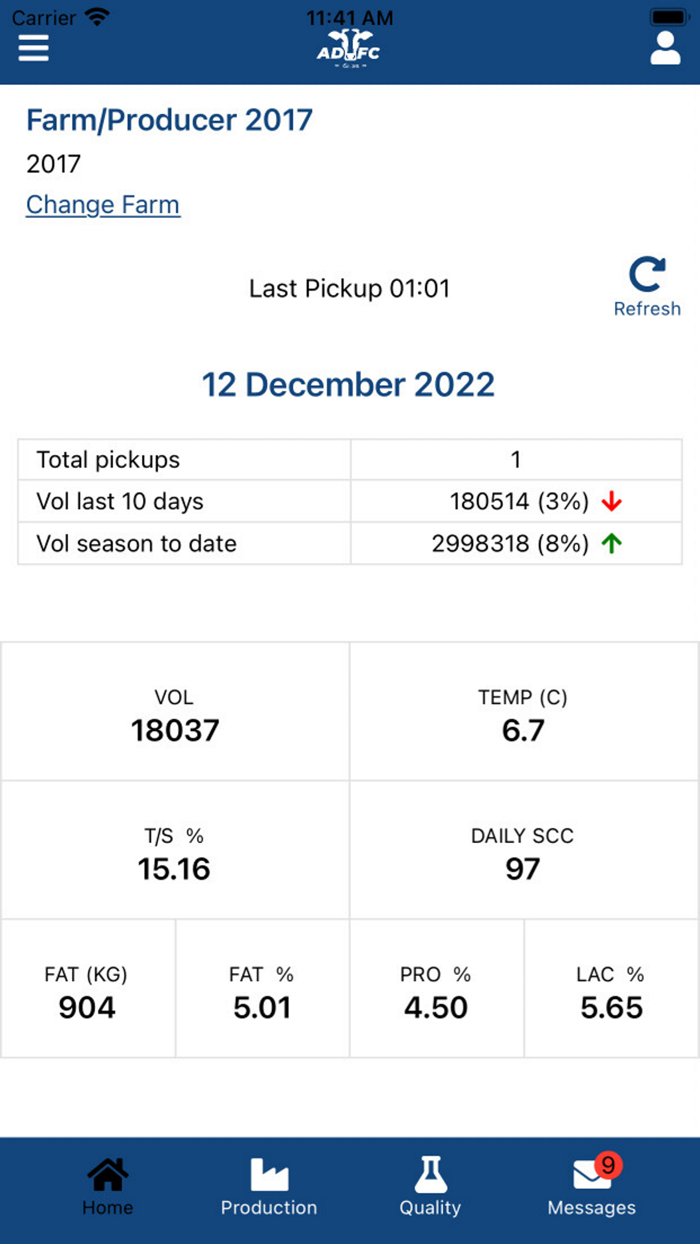Image resolution: width=700 pixels, height=1244 pixels.
Task: Tap the green up arrow indicator
Action: click(612, 544)
